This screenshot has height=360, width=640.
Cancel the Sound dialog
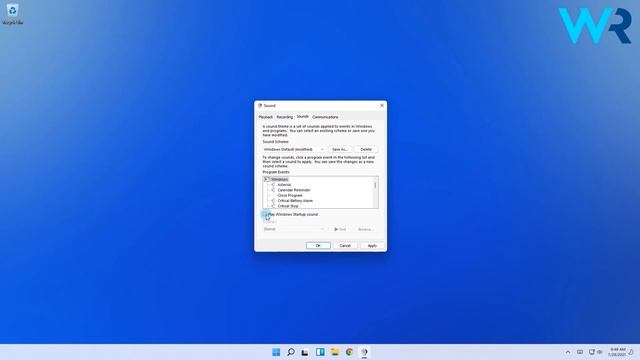click(345, 245)
